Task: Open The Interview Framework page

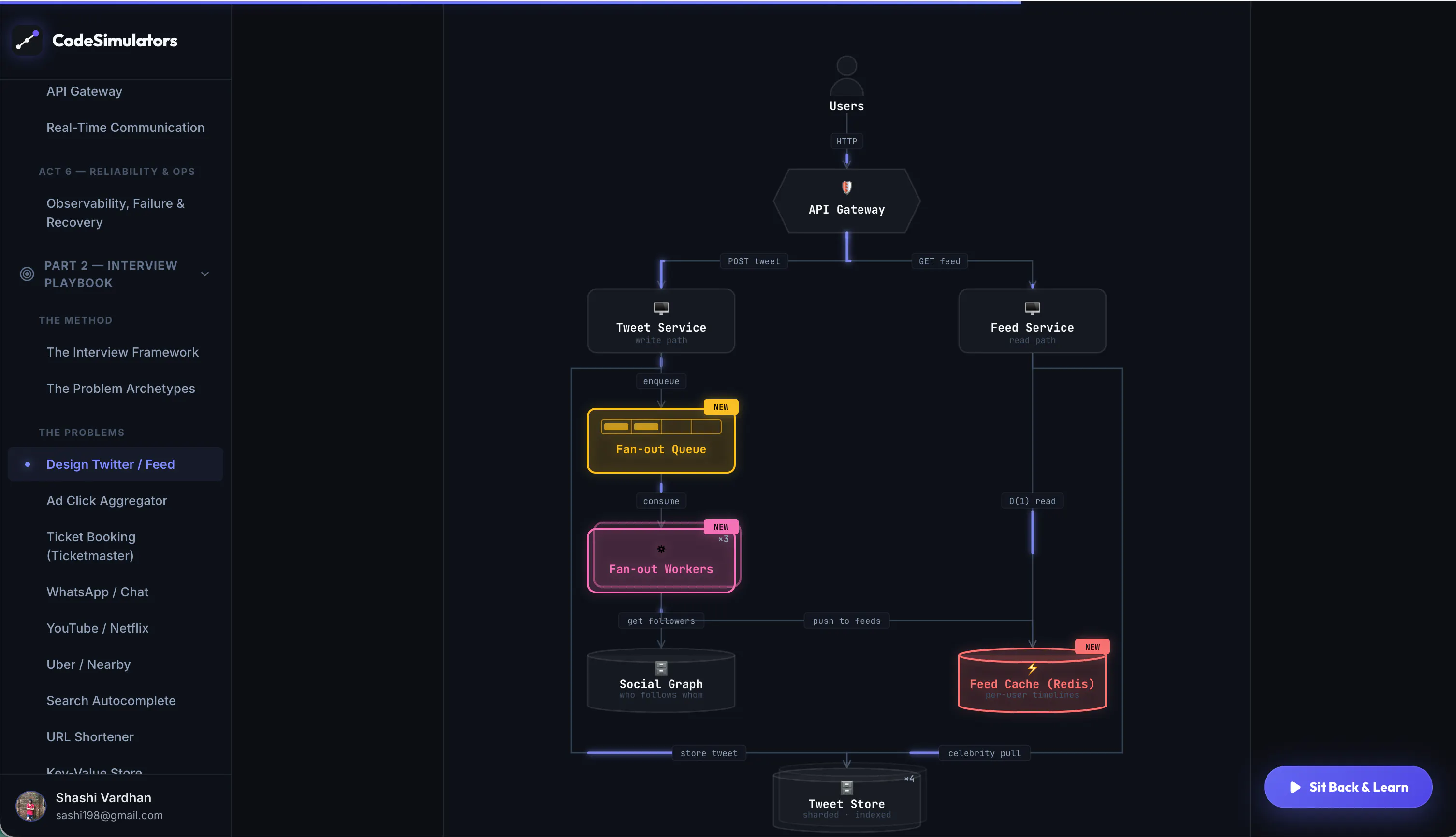Action: pyautogui.click(x=122, y=352)
